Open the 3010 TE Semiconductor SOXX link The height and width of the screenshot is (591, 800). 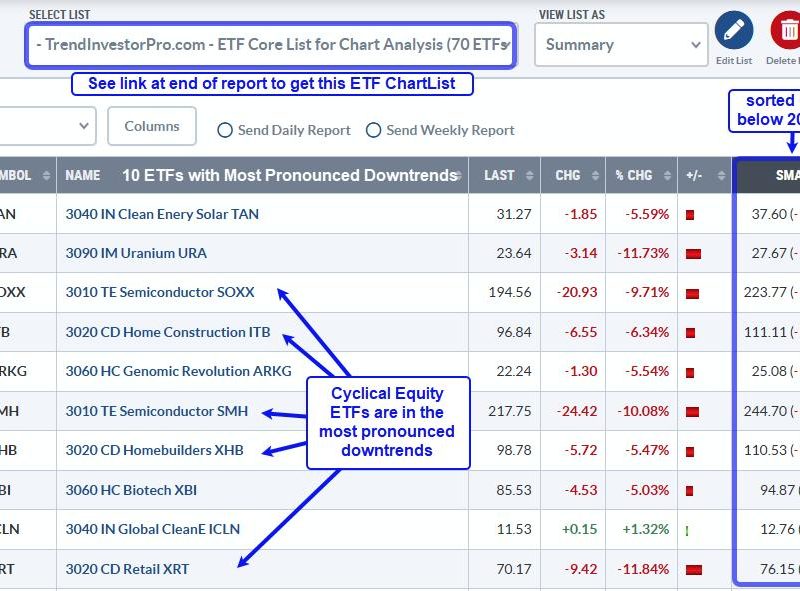(160, 292)
